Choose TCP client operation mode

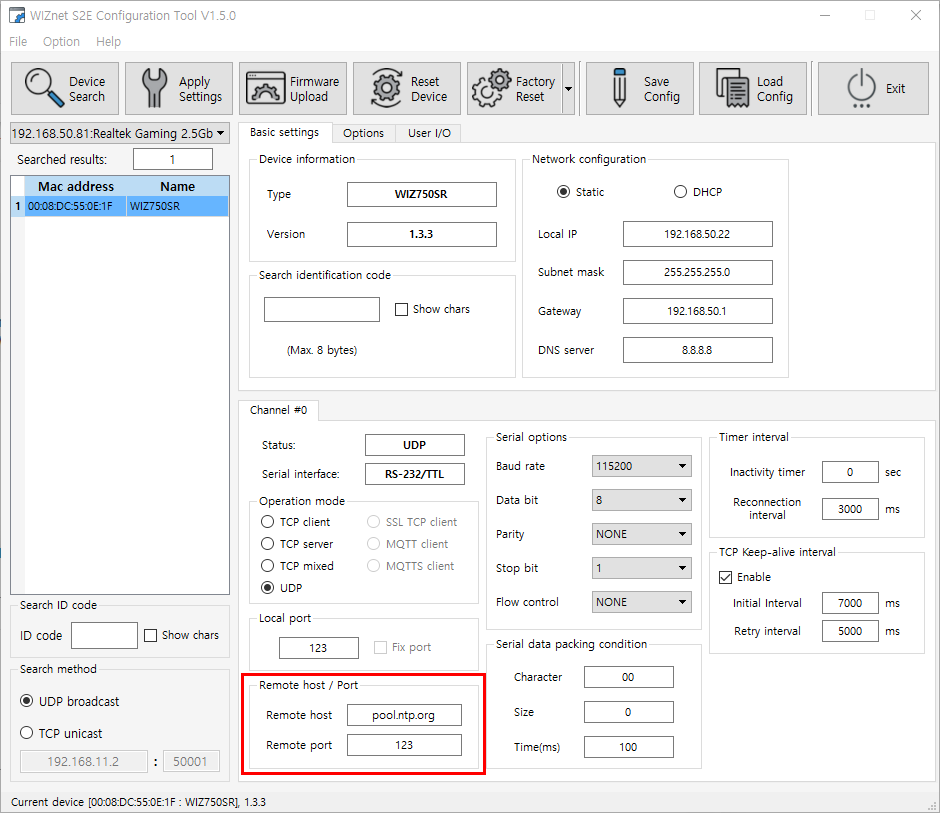[267, 522]
